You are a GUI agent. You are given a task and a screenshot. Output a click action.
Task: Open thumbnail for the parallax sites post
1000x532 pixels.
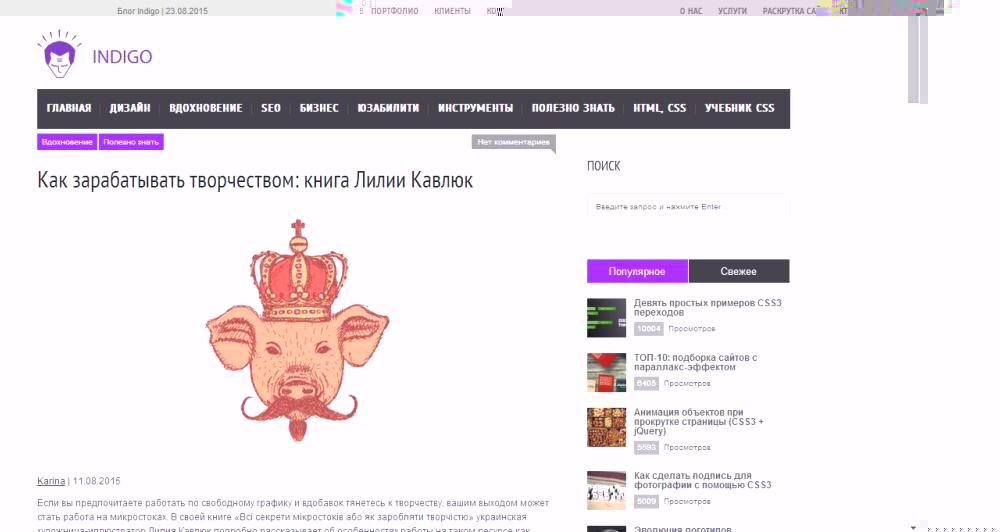[x=607, y=373]
